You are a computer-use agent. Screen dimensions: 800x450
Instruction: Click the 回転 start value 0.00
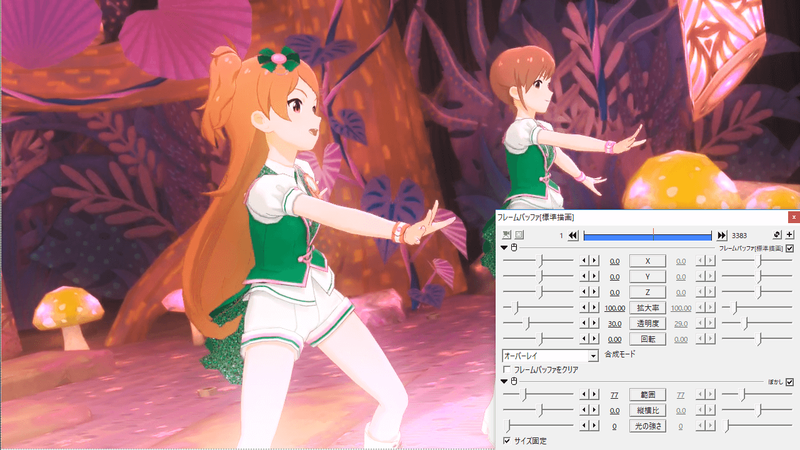pyautogui.click(x=614, y=339)
